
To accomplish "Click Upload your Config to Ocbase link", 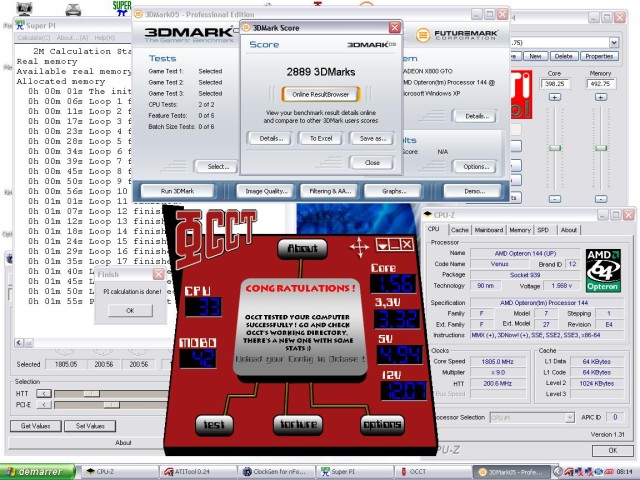I will point(300,359).
